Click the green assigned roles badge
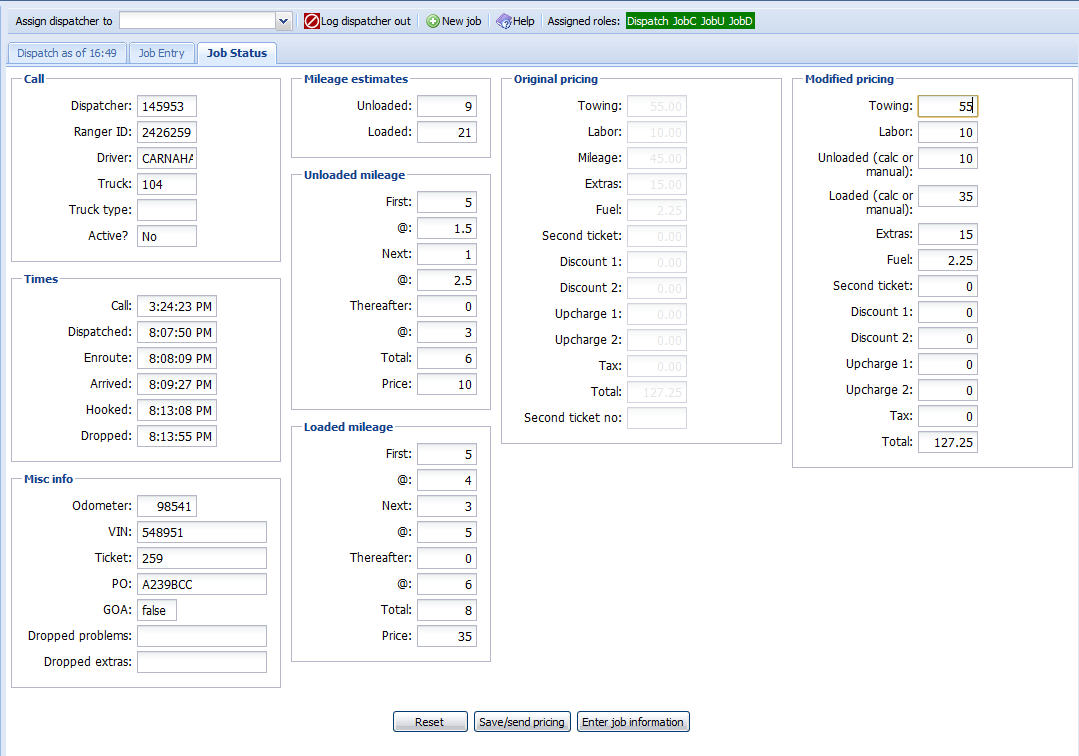 pos(690,21)
